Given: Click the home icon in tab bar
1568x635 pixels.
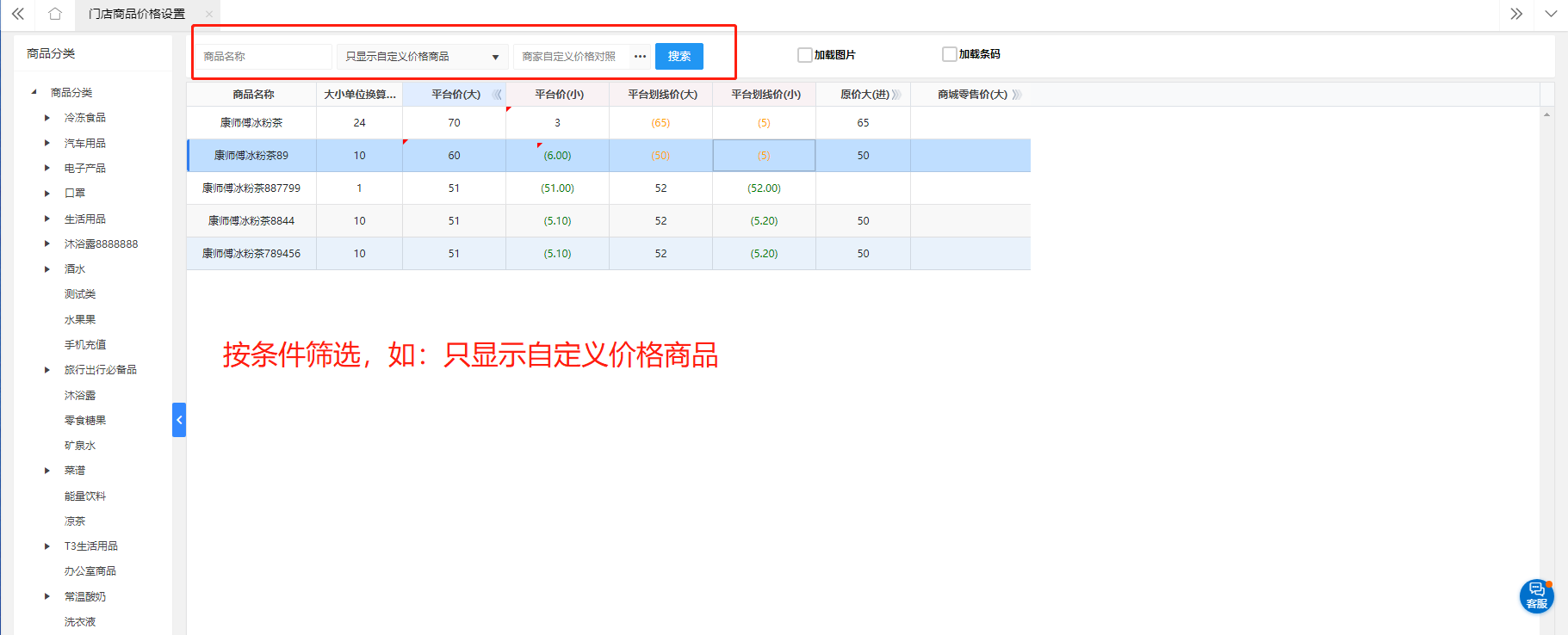Looking at the screenshot, I should click(55, 14).
